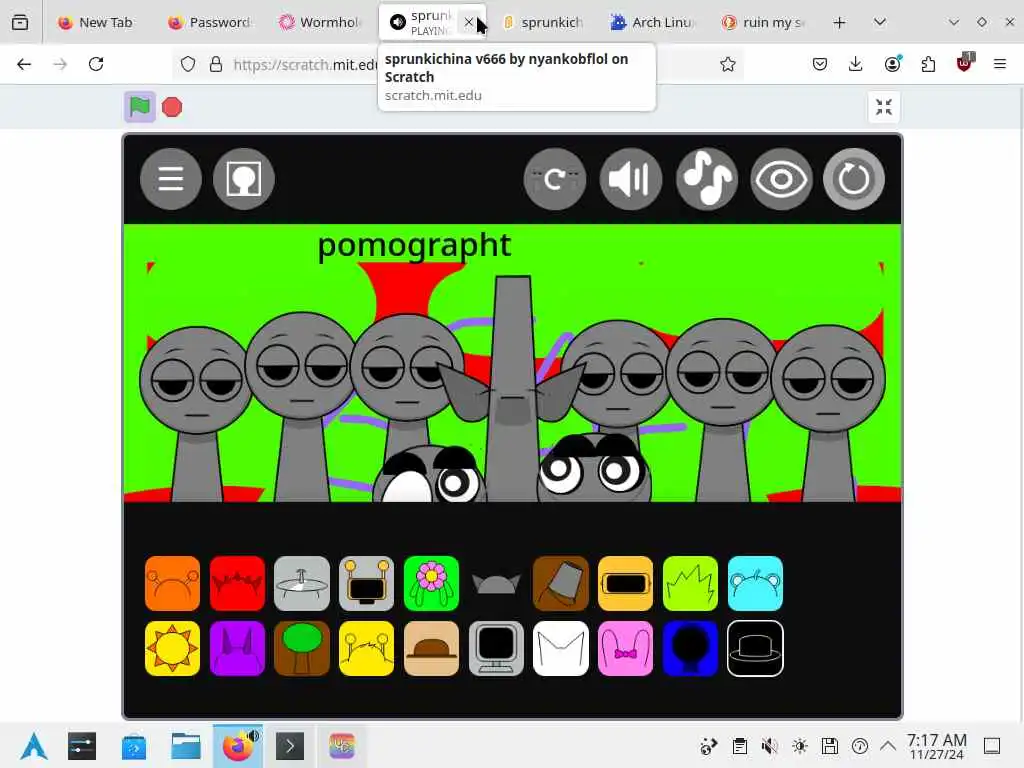Click the red stop sign button
1024x768 pixels.
(172, 107)
